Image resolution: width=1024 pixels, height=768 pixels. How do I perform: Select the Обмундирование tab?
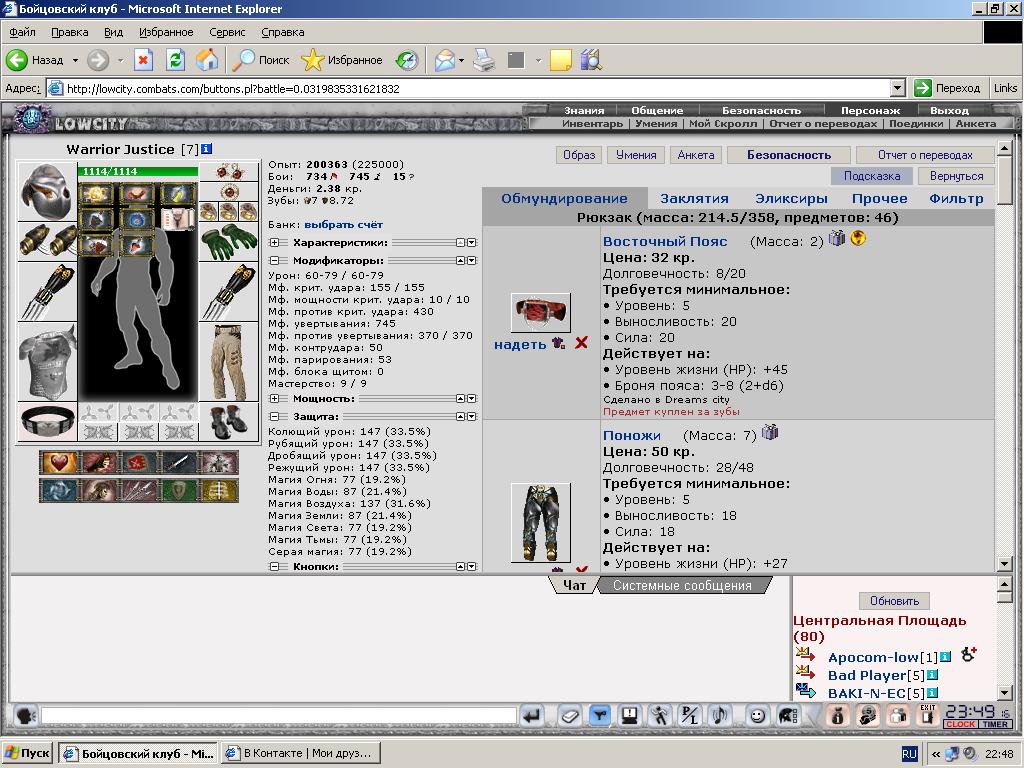tap(564, 199)
